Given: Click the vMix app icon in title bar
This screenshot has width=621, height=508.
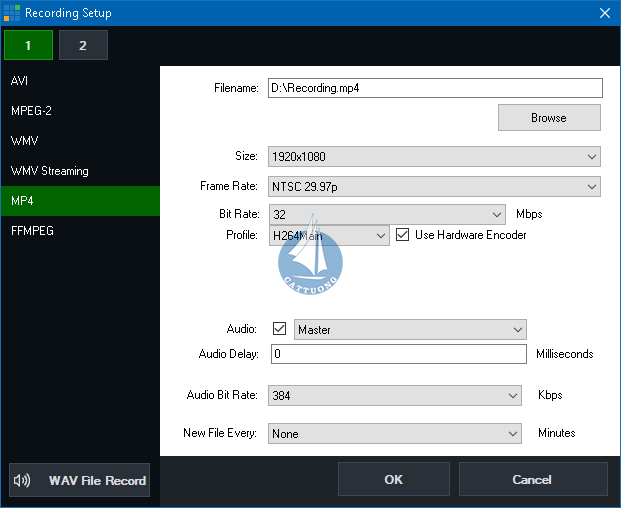Looking at the screenshot, I should point(12,13).
